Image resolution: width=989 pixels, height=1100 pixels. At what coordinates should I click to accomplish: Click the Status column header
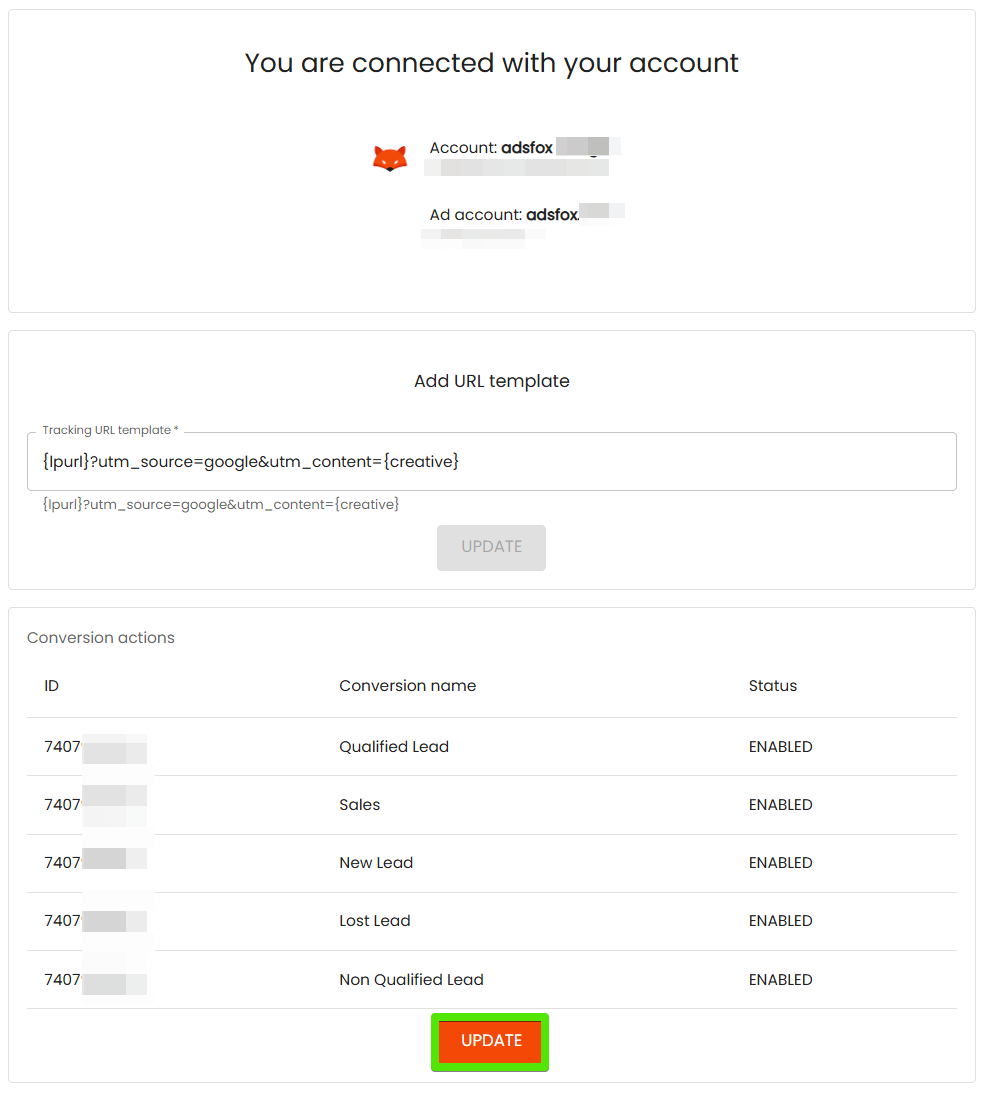point(773,686)
